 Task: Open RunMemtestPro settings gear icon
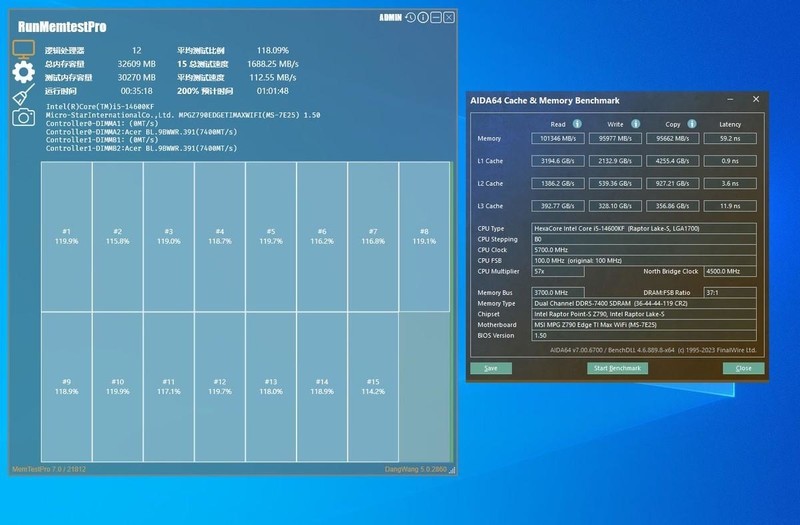point(23,72)
